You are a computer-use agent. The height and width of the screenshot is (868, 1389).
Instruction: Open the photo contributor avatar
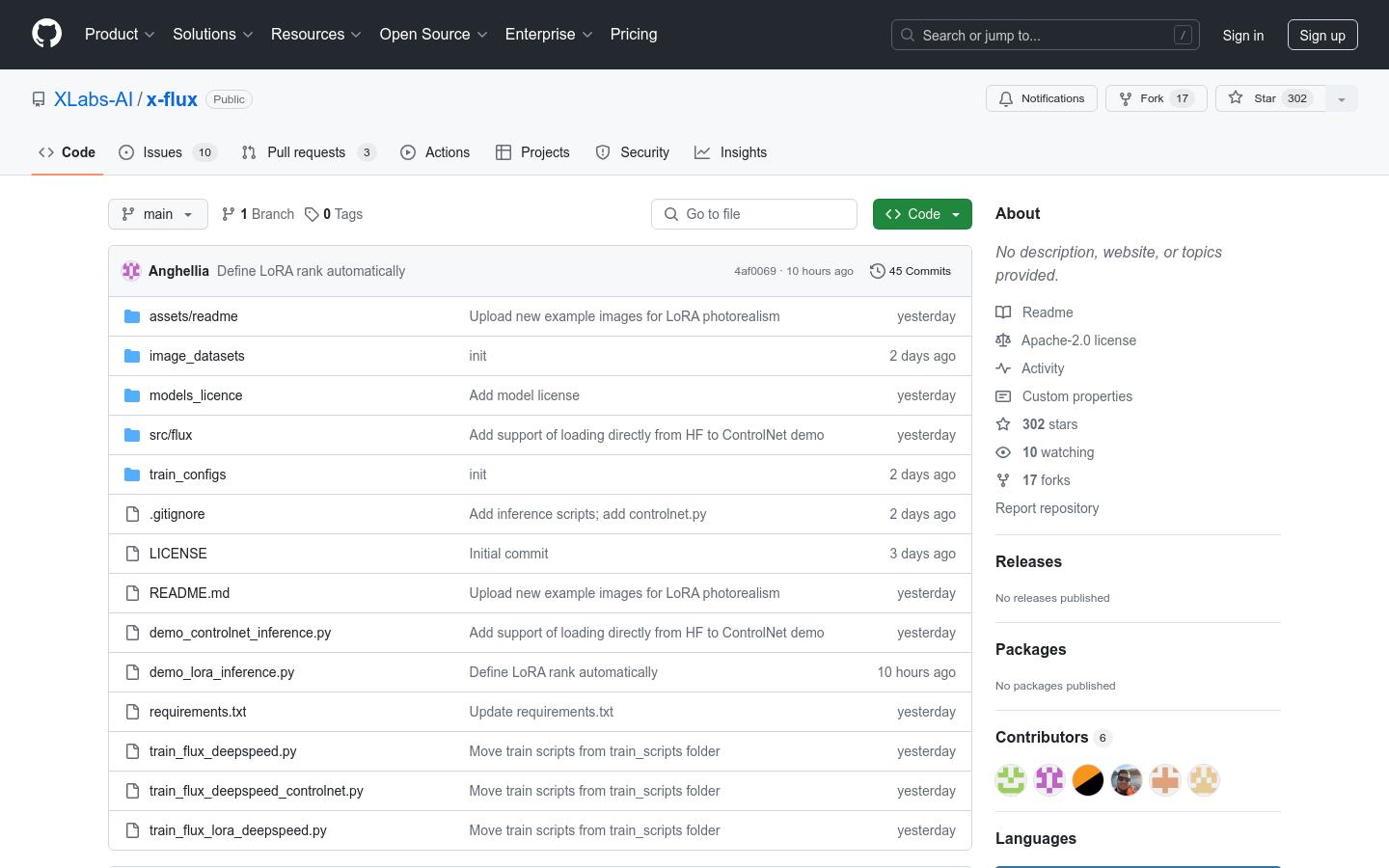click(x=1127, y=779)
